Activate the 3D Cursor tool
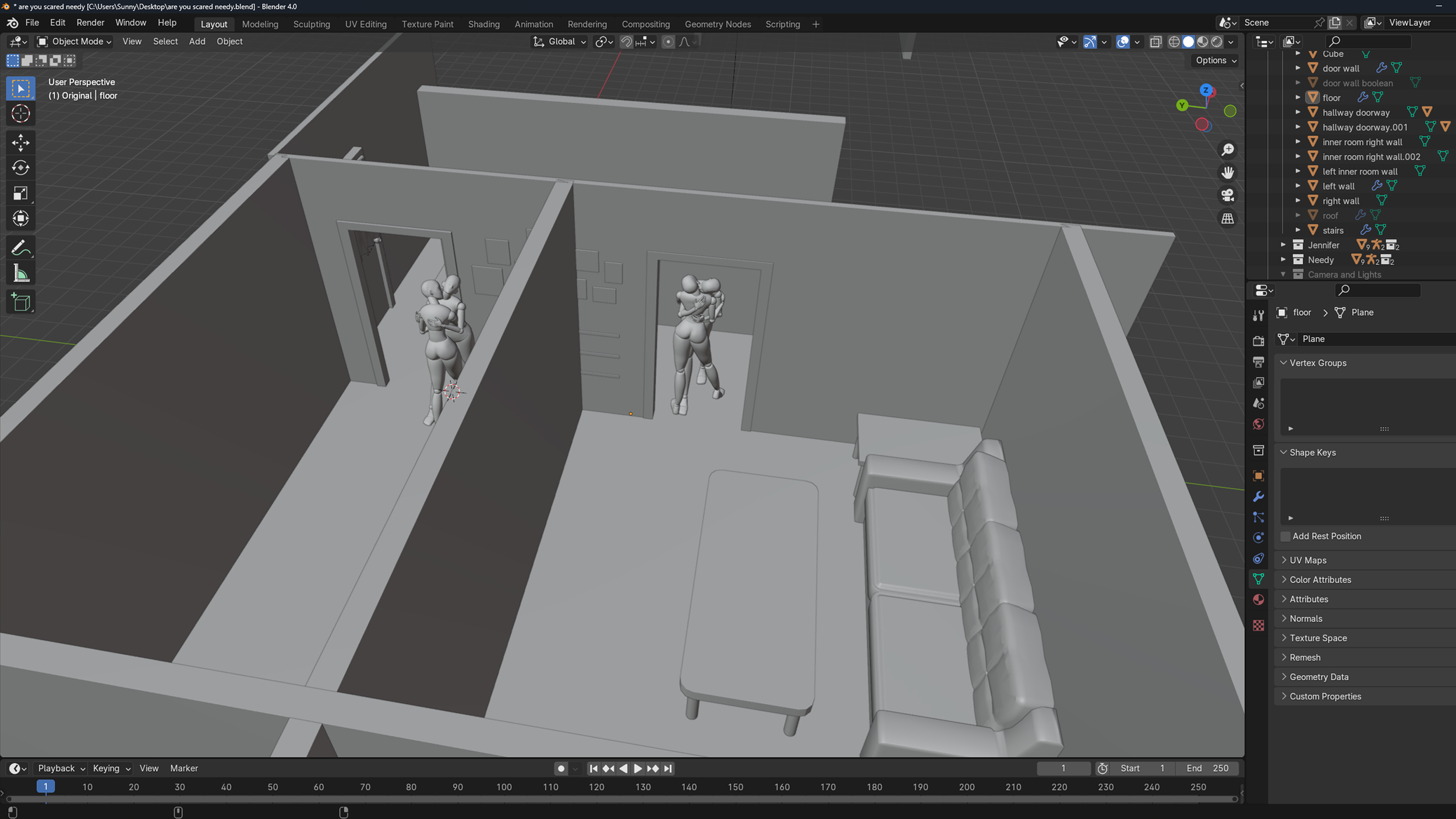This screenshot has height=819, width=1456. 21,114
